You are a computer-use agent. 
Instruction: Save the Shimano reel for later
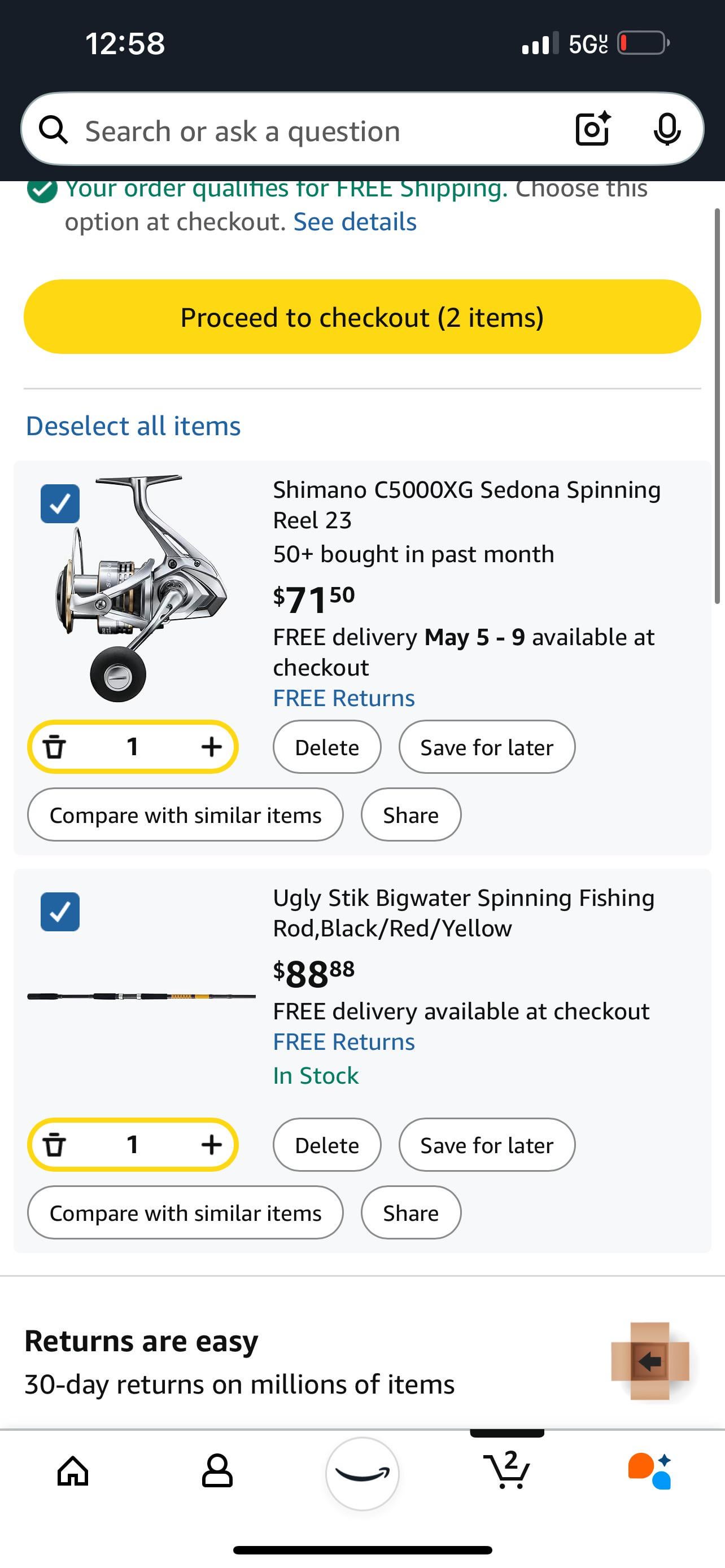[486, 747]
